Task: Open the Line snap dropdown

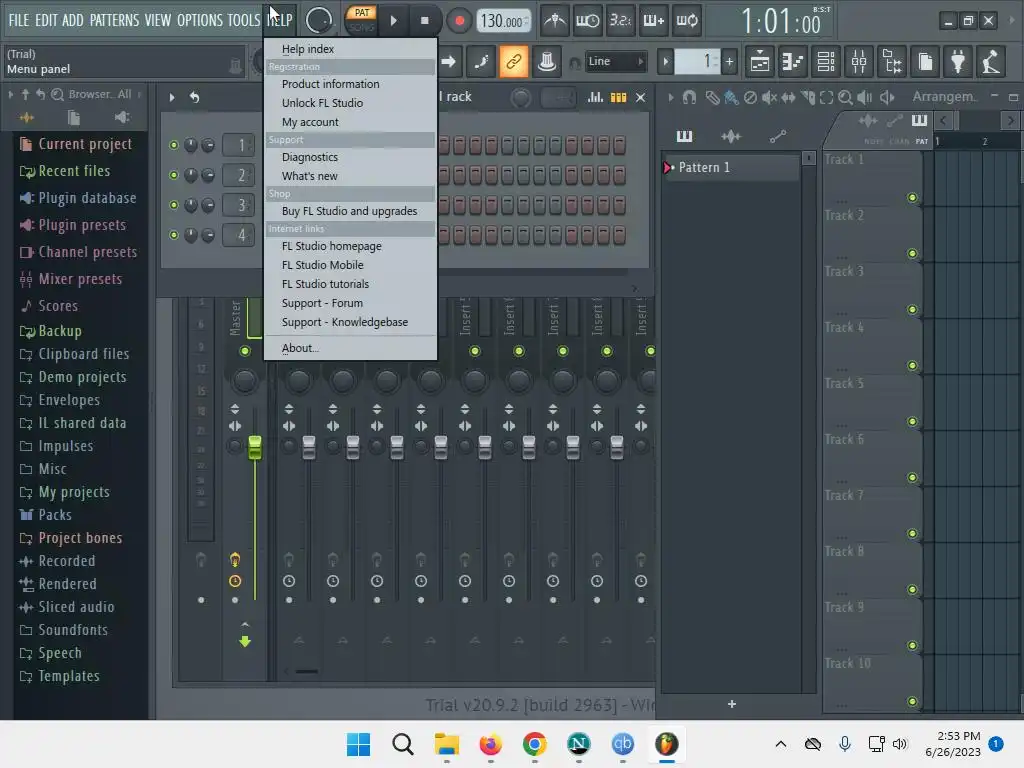Action: (615, 61)
